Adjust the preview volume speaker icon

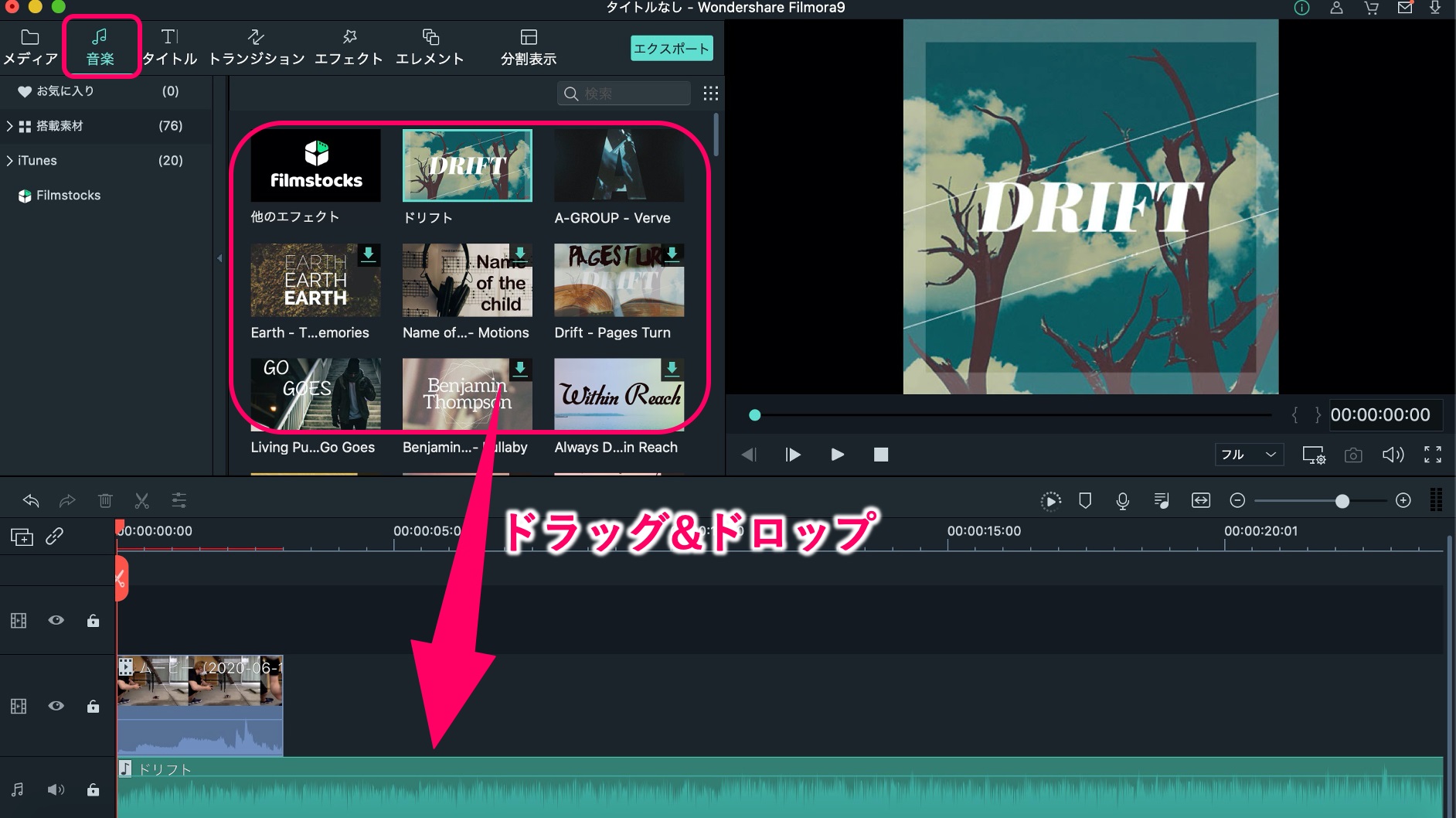tap(1393, 455)
